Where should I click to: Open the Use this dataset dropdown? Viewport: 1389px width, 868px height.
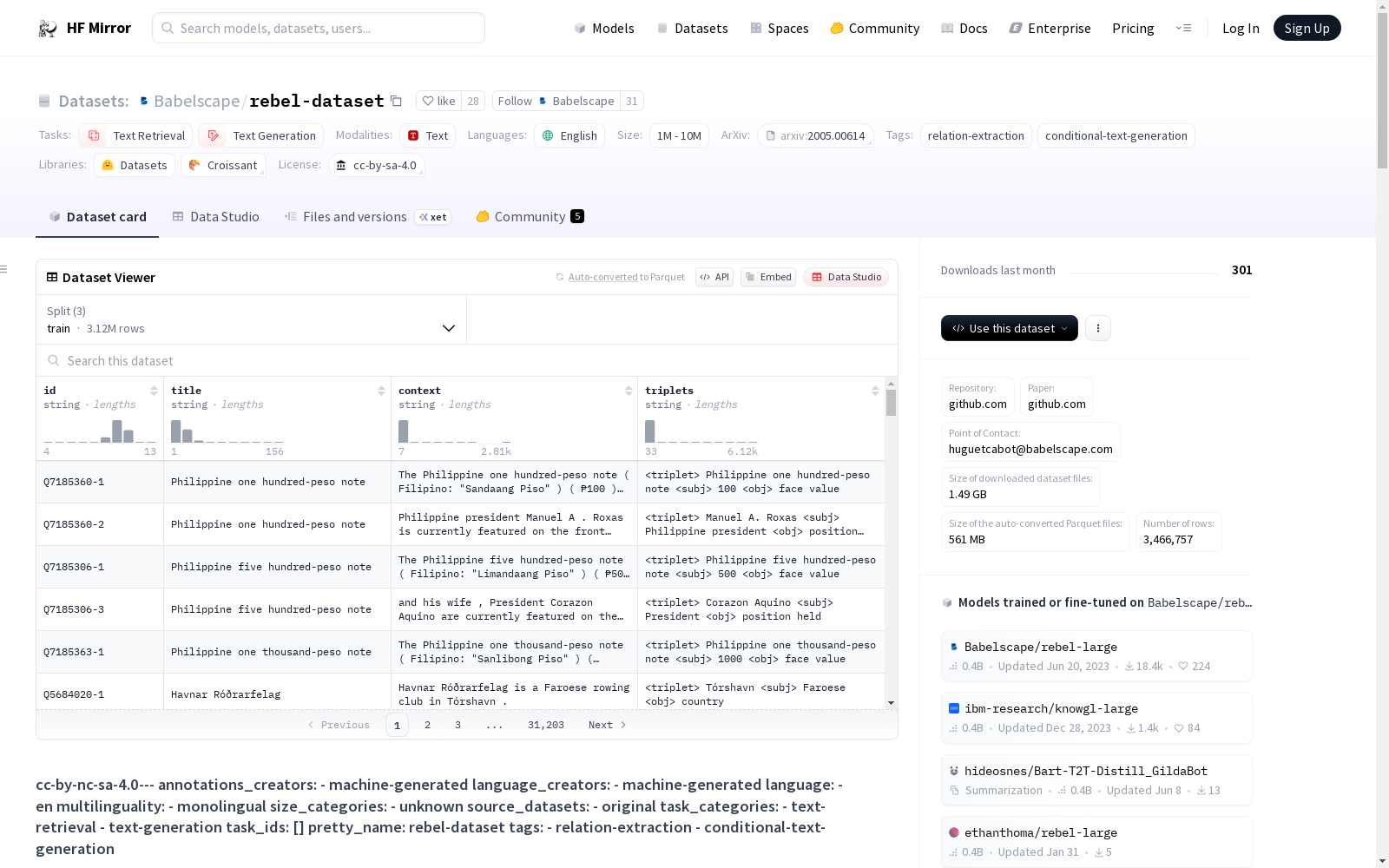(x=1010, y=328)
